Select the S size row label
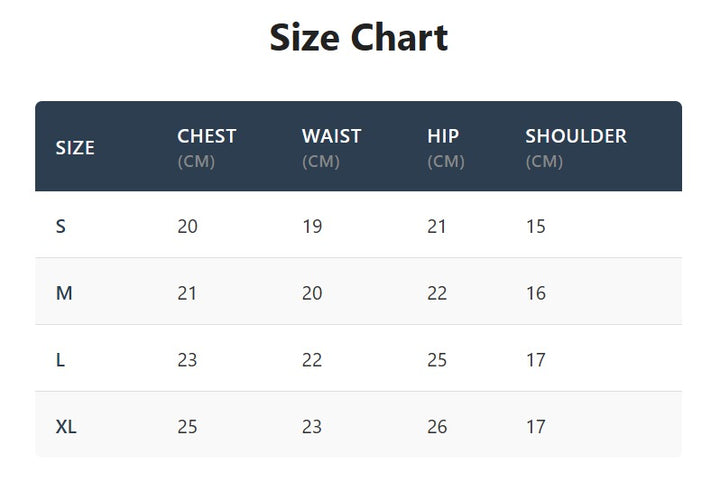Viewport: 720px width, 491px height. (x=61, y=226)
